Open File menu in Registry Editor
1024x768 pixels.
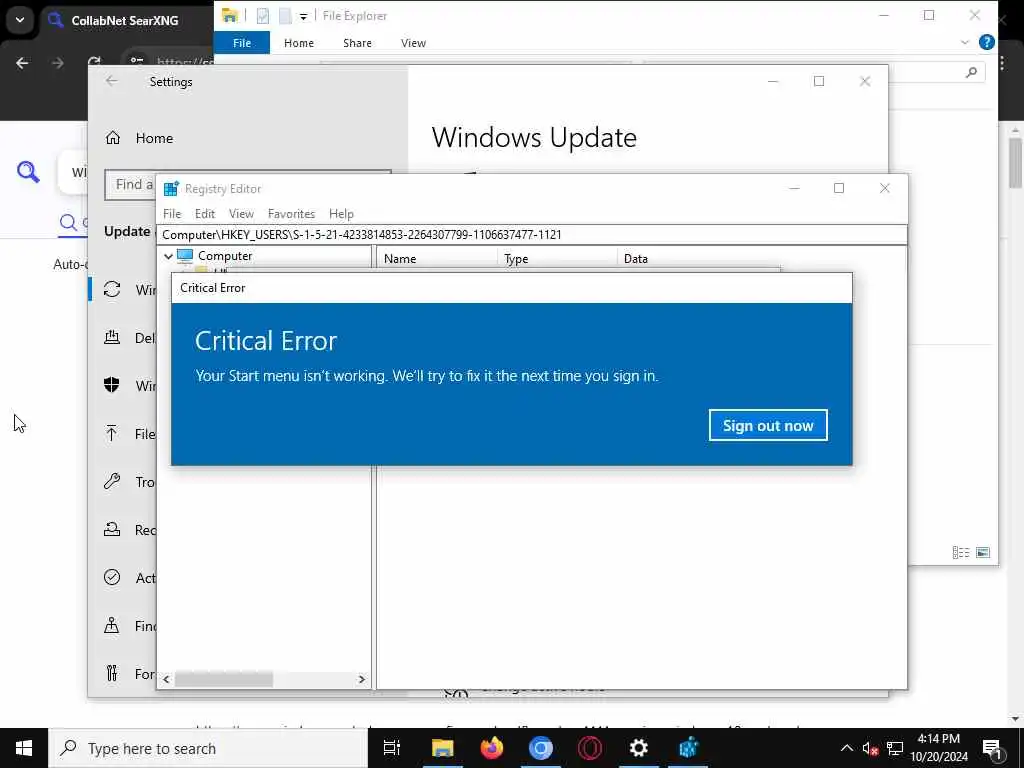point(172,214)
